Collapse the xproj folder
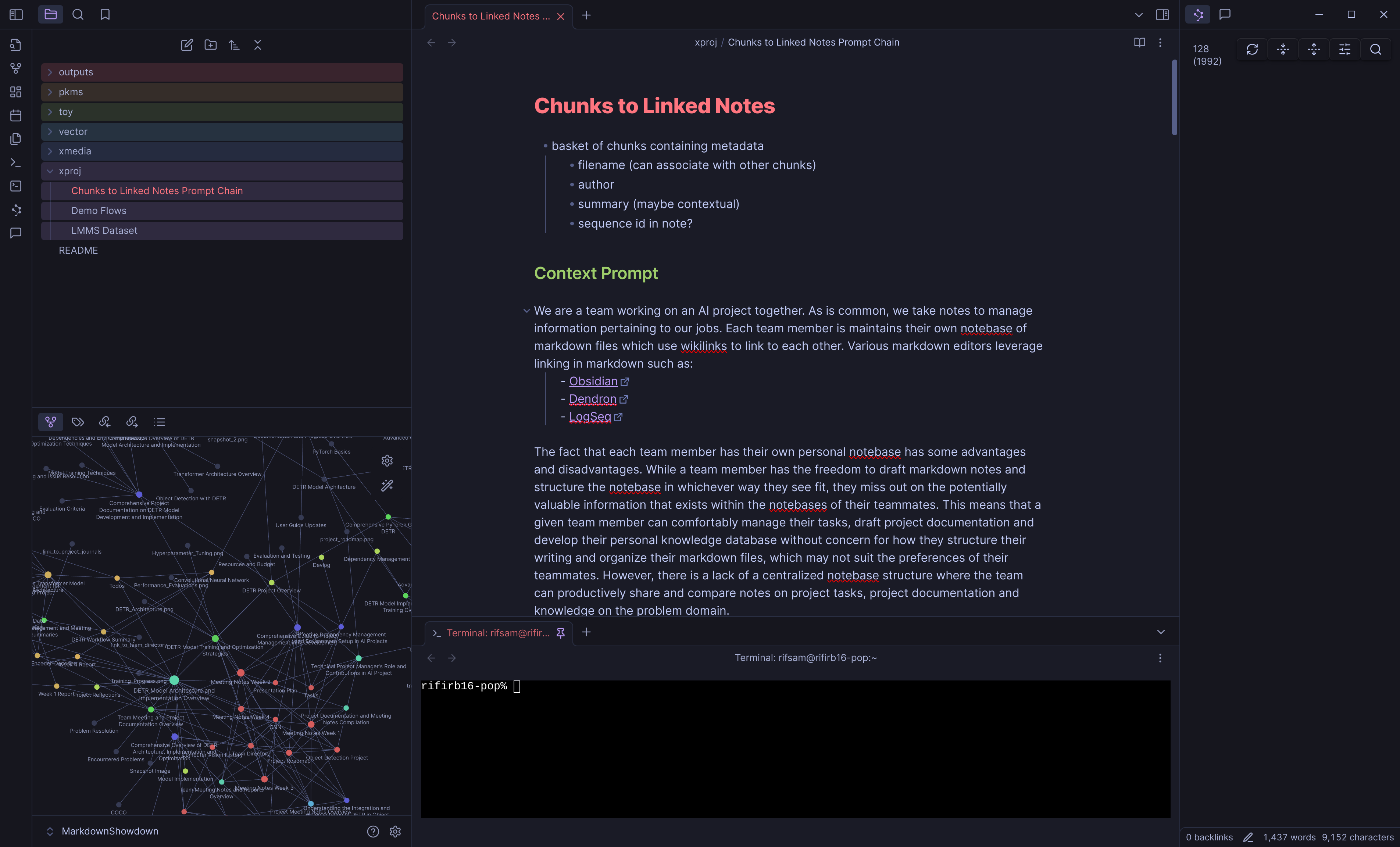Screen dimensions: 1400x847 [50, 171]
